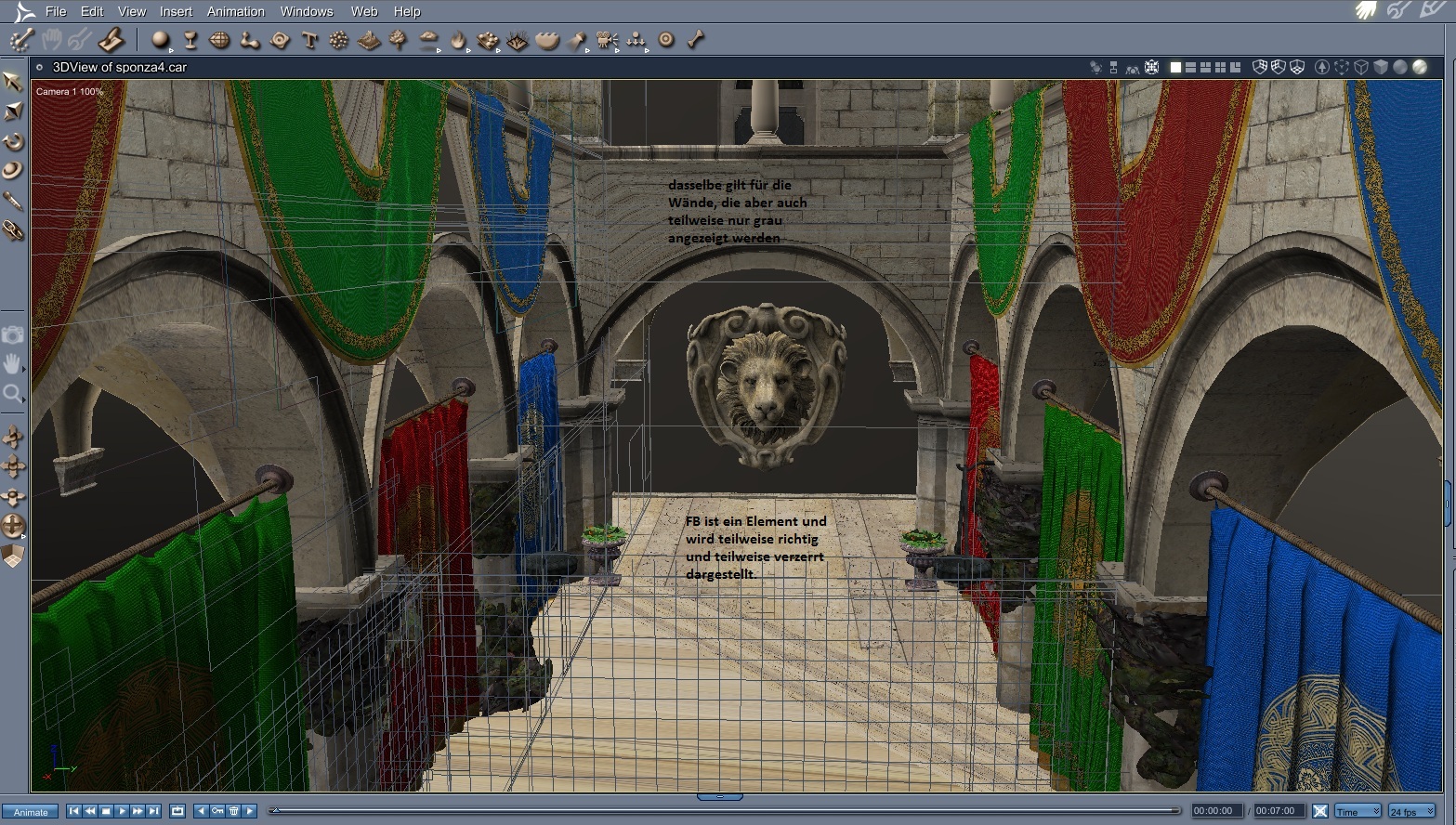Set display mode to flat shaded cube
The image size is (1456, 825).
click(1381, 67)
